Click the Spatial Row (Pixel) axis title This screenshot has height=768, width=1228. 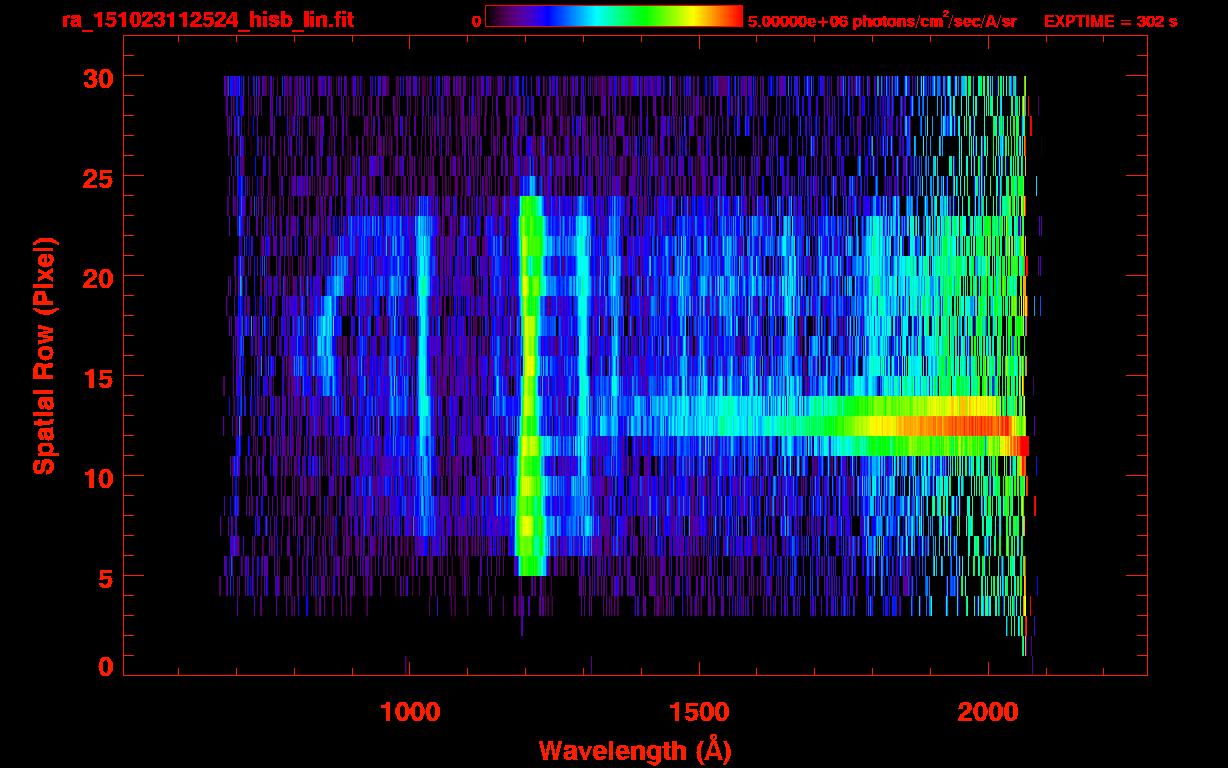tap(44, 356)
